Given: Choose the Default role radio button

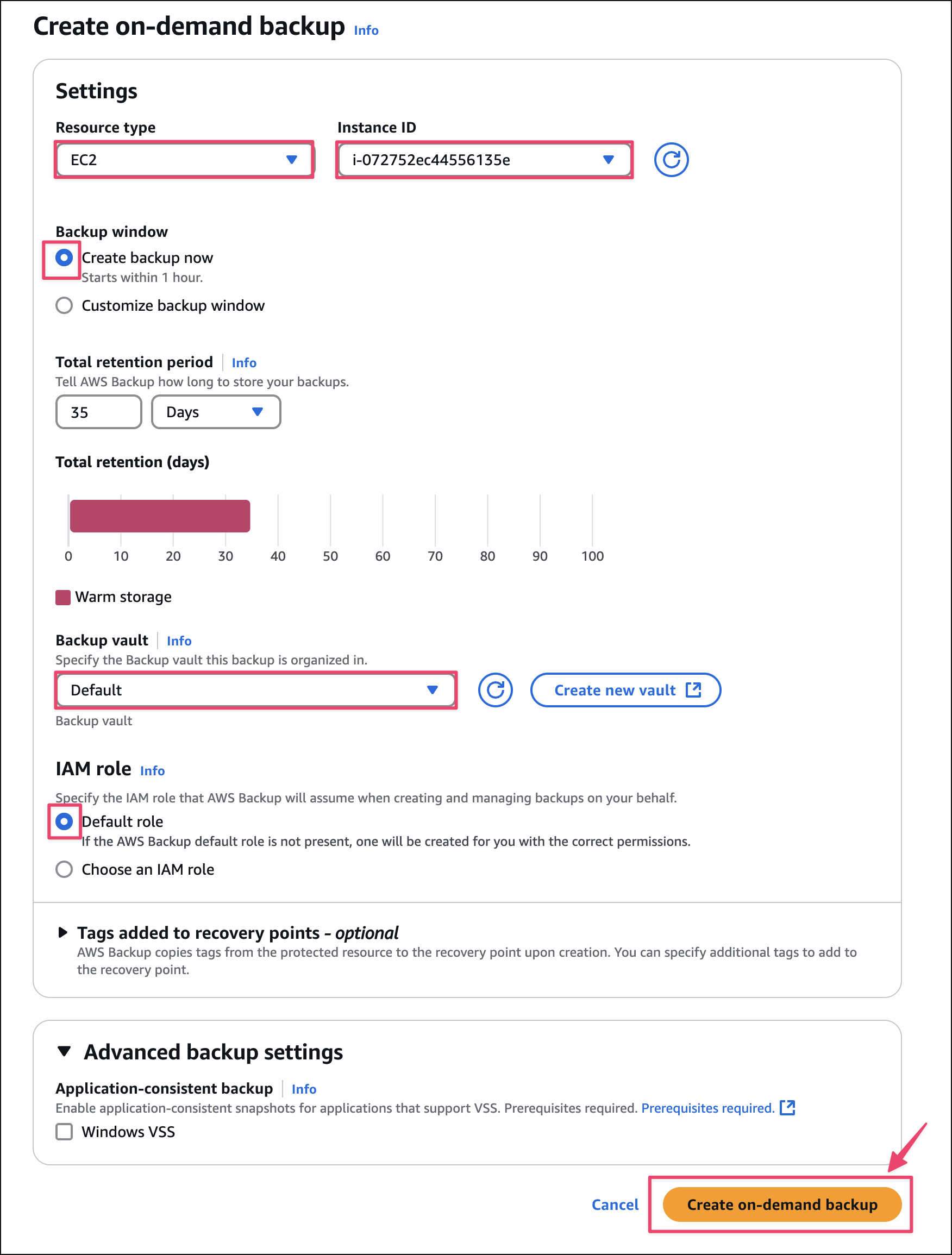Looking at the screenshot, I should pyautogui.click(x=64, y=821).
